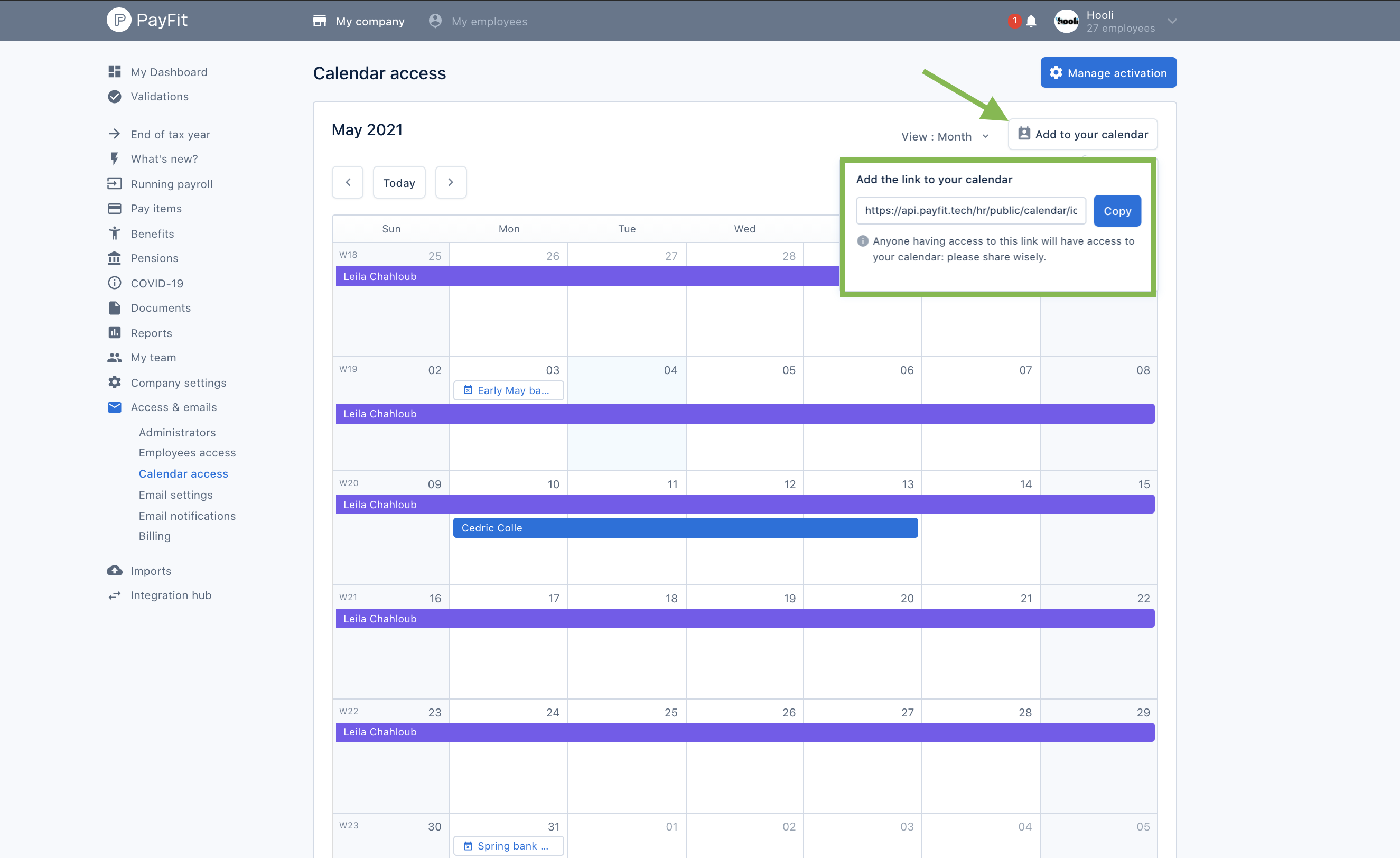Screen dimensions: 1400x858
Task: Click the What's new lightning icon
Action: (114, 158)
